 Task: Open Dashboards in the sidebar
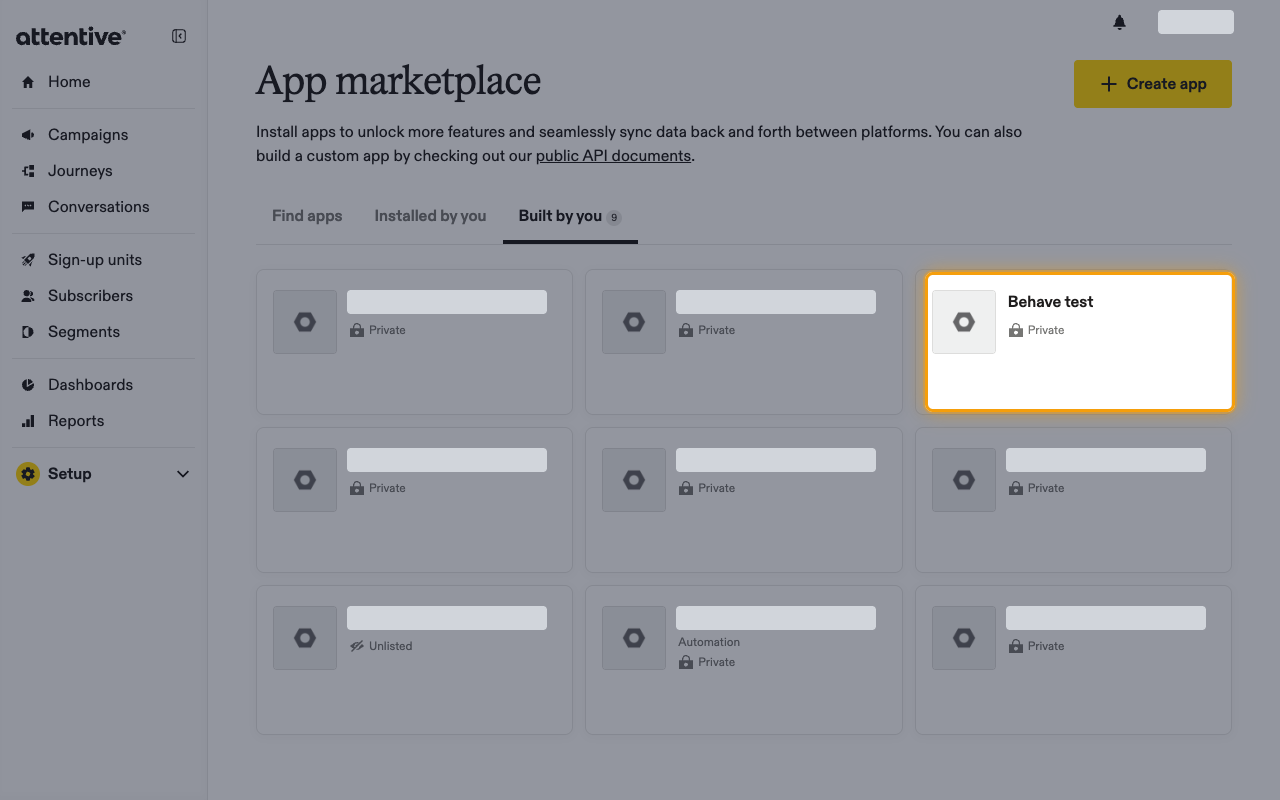click(90, 385)
